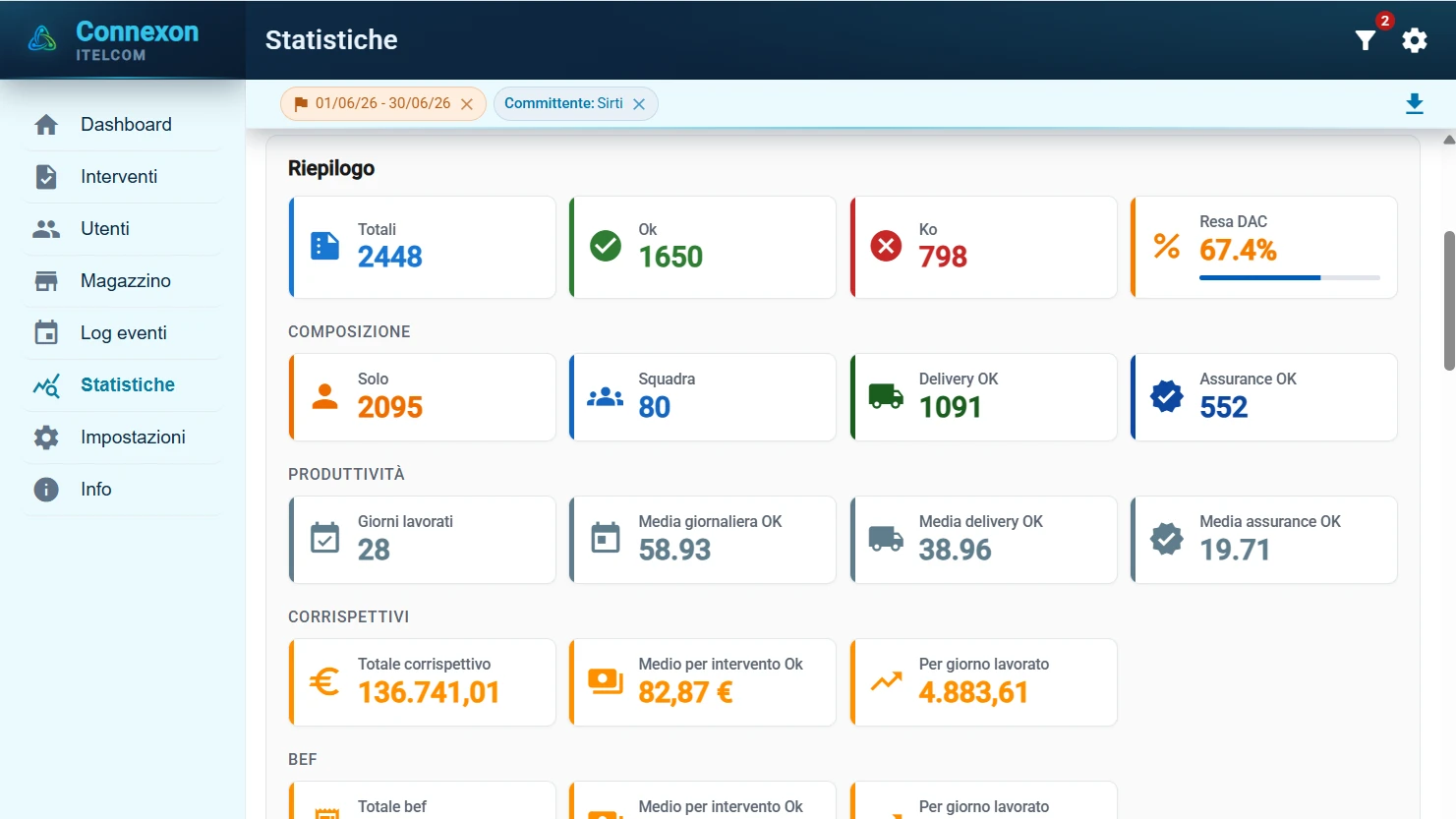Click the Assurance OK value 552
The width and height of the screenshot is (1456, 819).
(x=1224, y=407)
